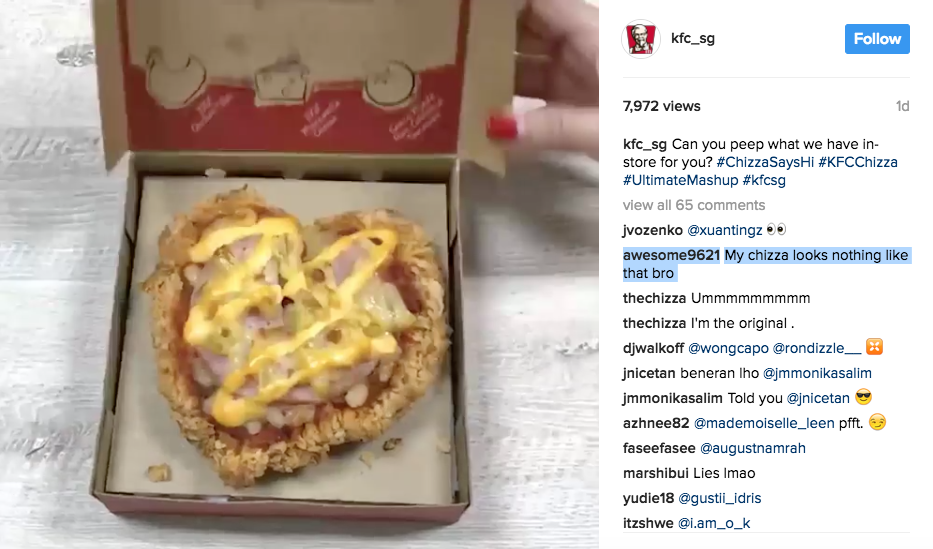Screen dimensions: 933x549
Task: Open the @rondizzle__ mention
Action: point(817,348)
